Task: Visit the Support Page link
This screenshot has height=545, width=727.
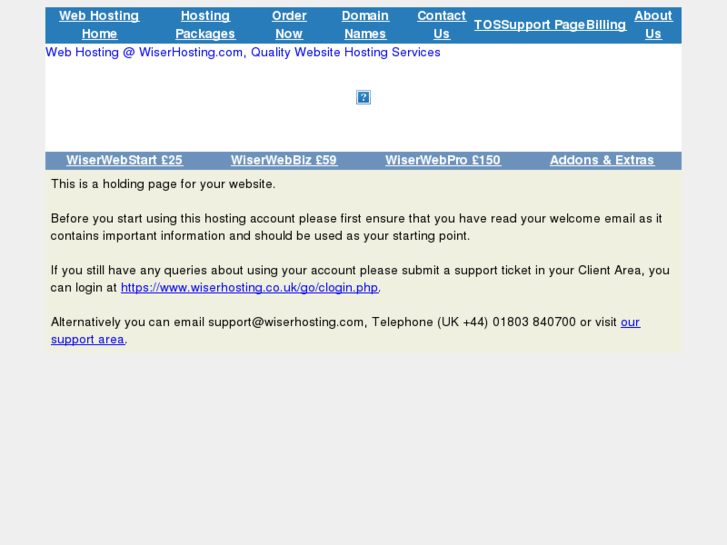Action: pyautogui.click(x=543, y=25)
